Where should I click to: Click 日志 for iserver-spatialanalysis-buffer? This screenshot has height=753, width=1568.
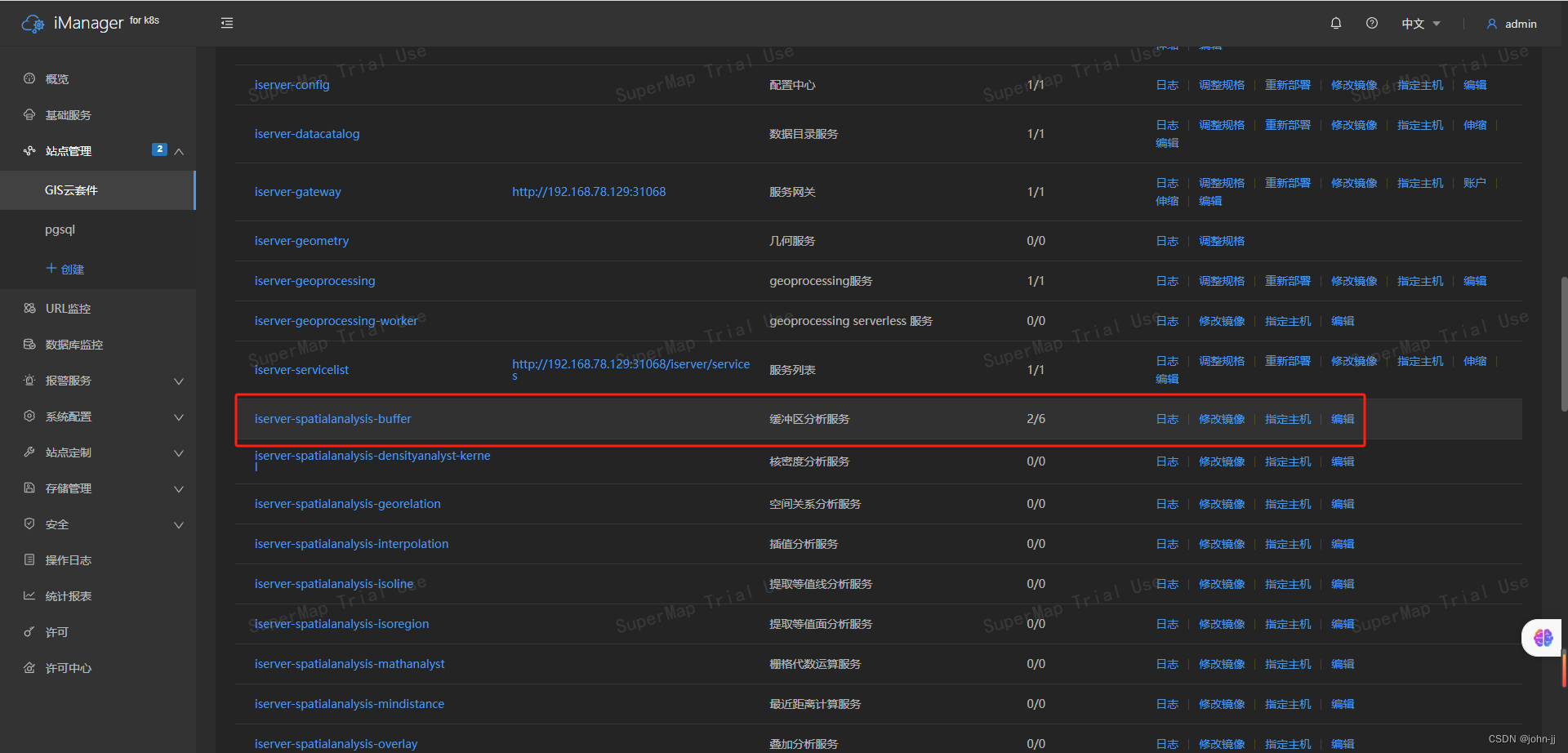click(x=1167, y=419)
